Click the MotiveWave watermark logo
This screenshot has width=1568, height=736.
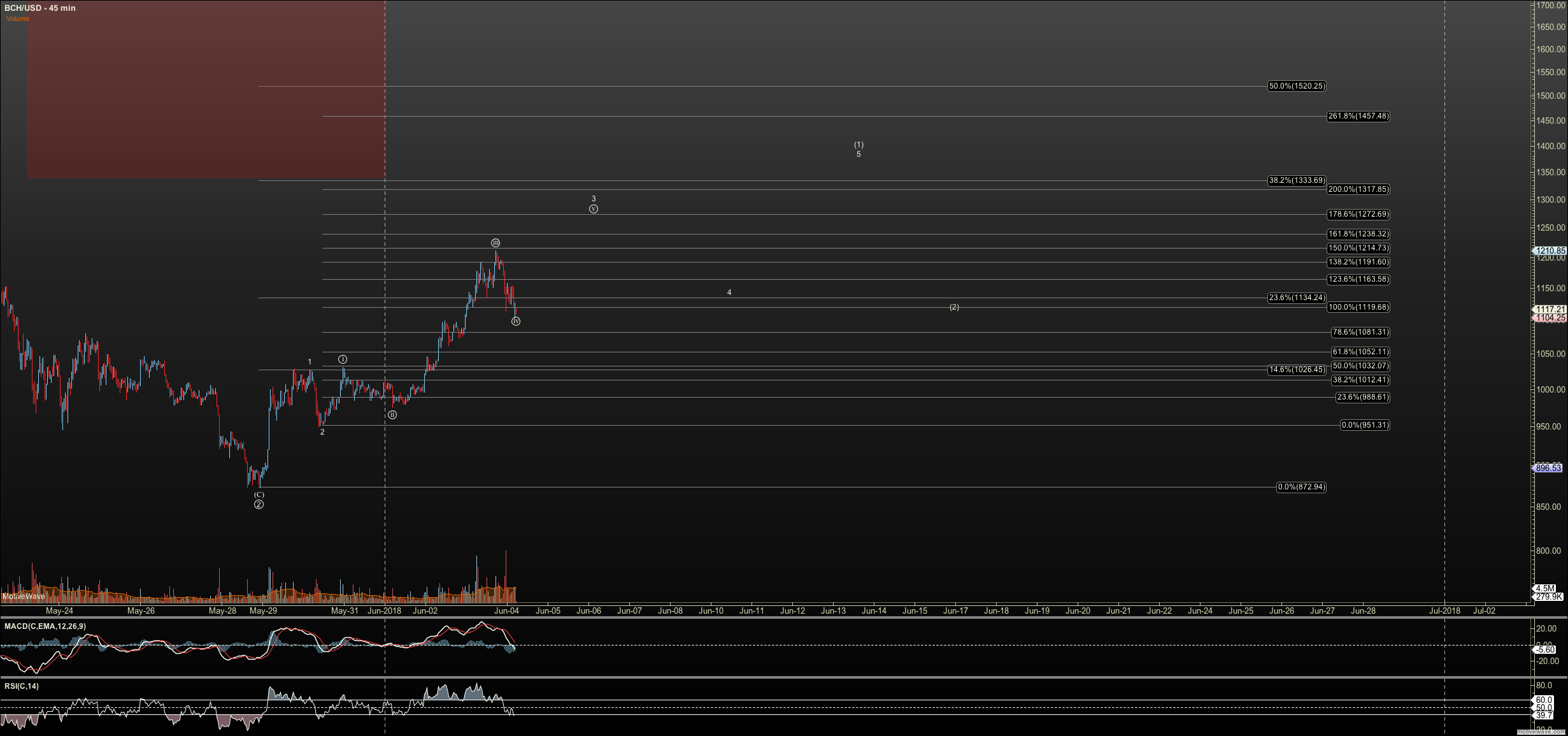tap(24, 596)
